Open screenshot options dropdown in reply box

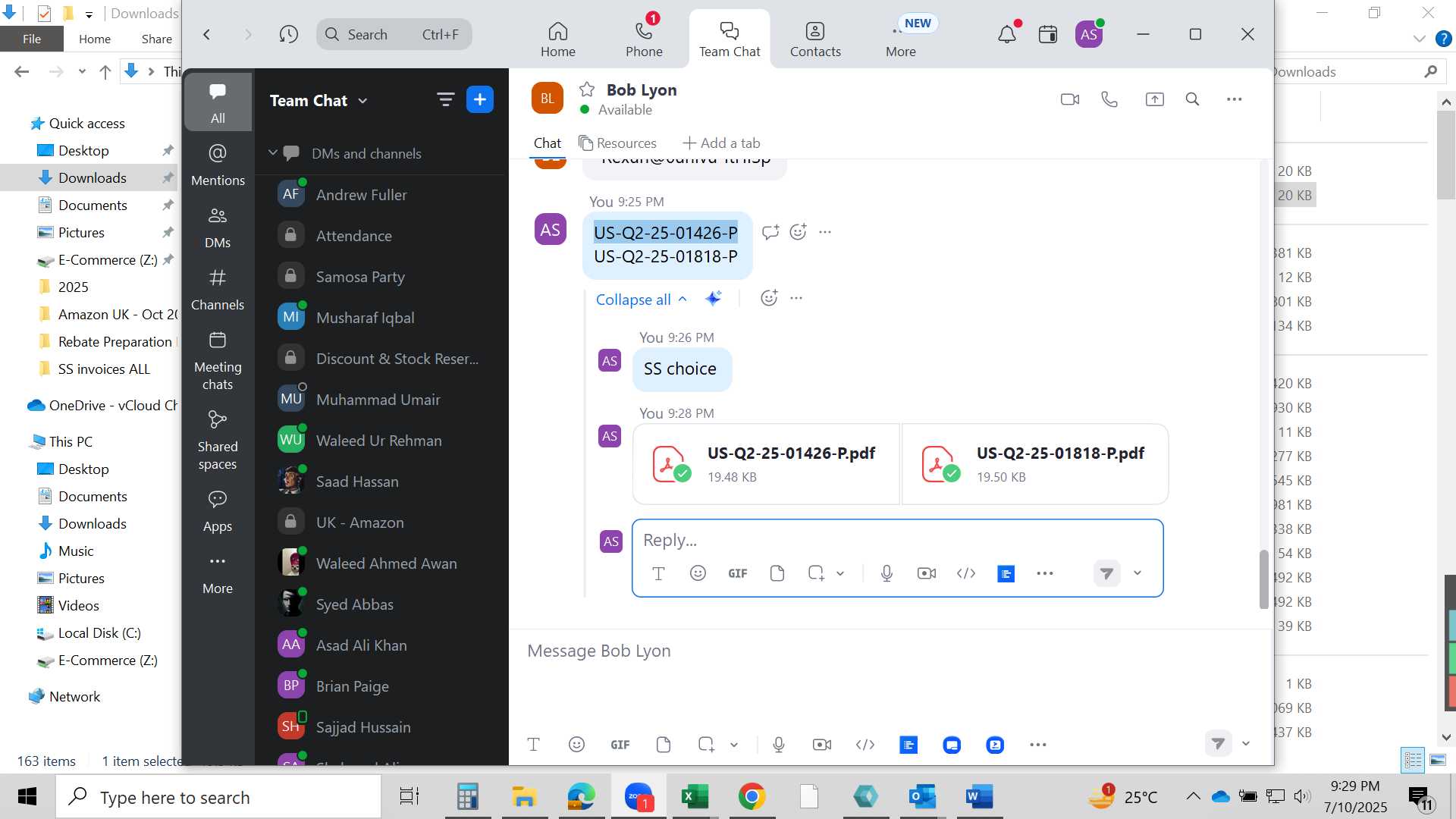point(840,574)
